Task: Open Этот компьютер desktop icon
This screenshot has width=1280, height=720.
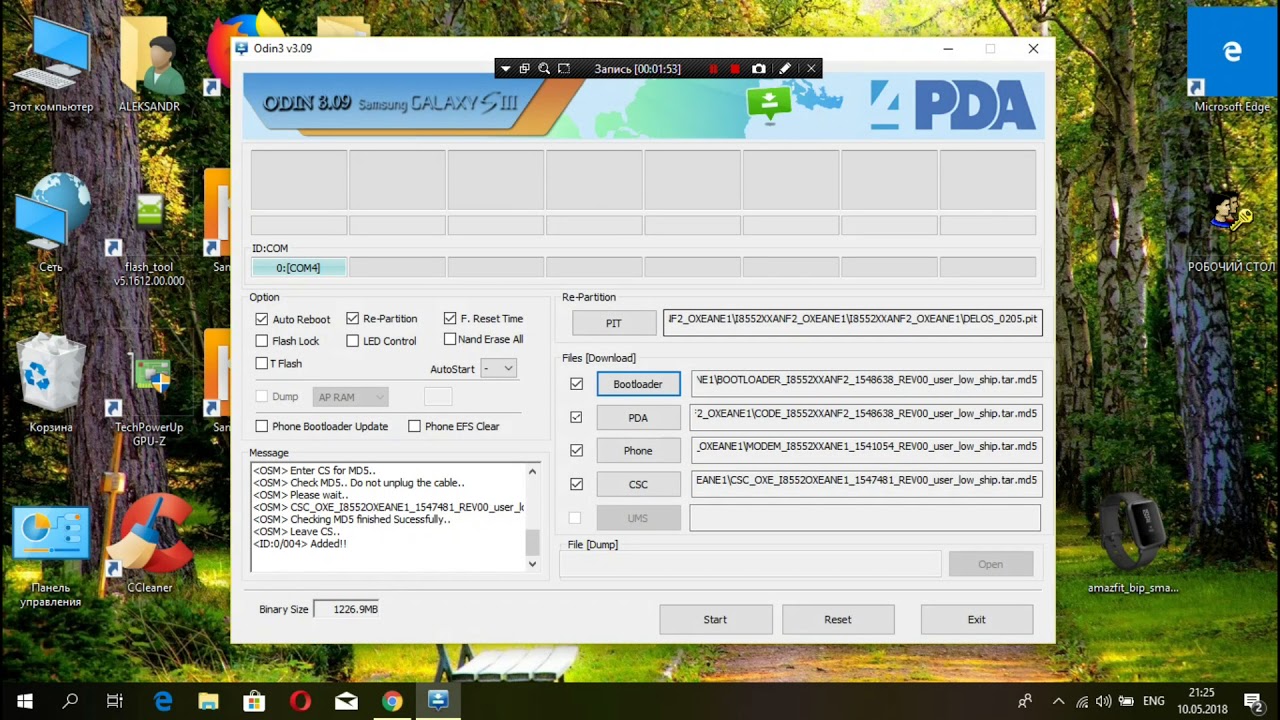Action: pos(51,64)
